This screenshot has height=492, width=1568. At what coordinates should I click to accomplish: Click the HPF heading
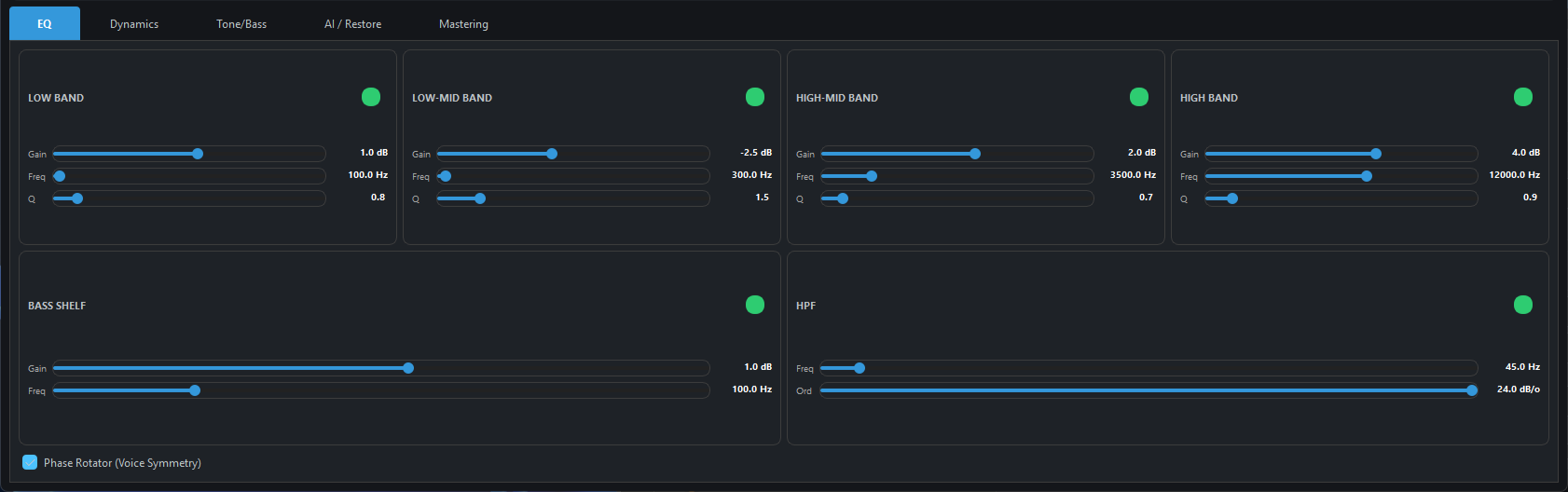click(806, 306)
